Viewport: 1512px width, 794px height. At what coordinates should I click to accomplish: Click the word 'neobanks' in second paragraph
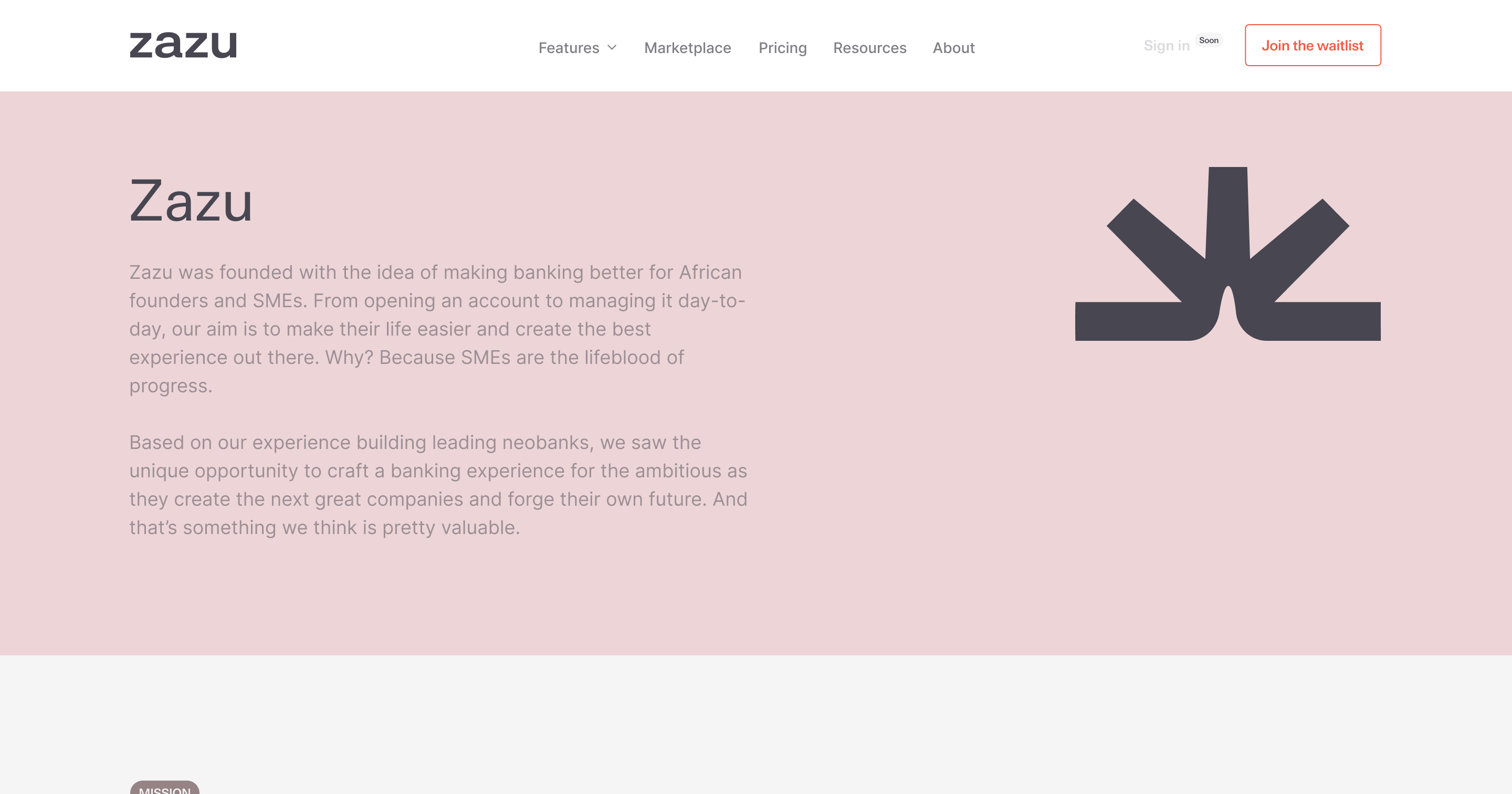click(547, 442)
